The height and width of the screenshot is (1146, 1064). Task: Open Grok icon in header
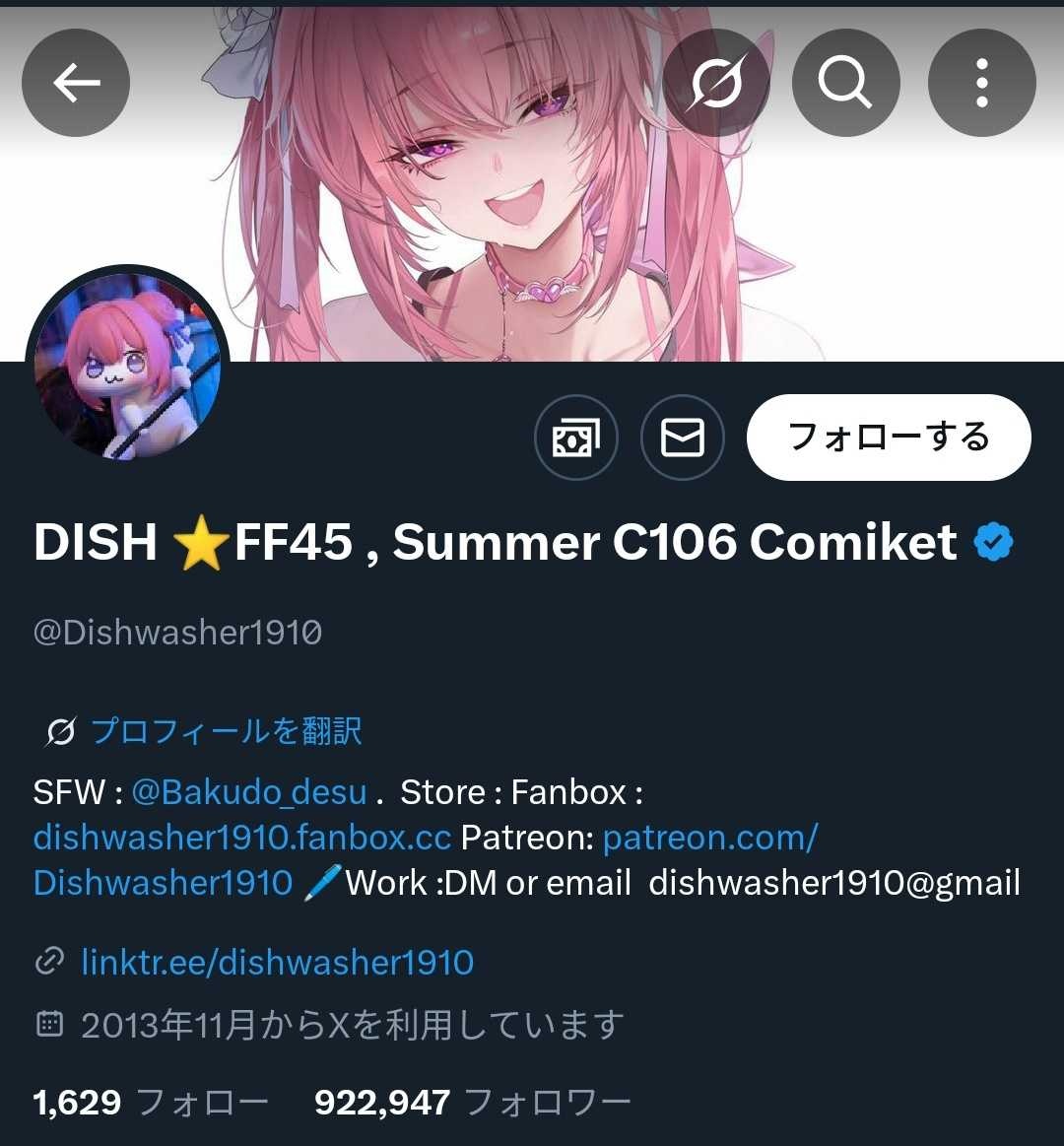[716, 83]
